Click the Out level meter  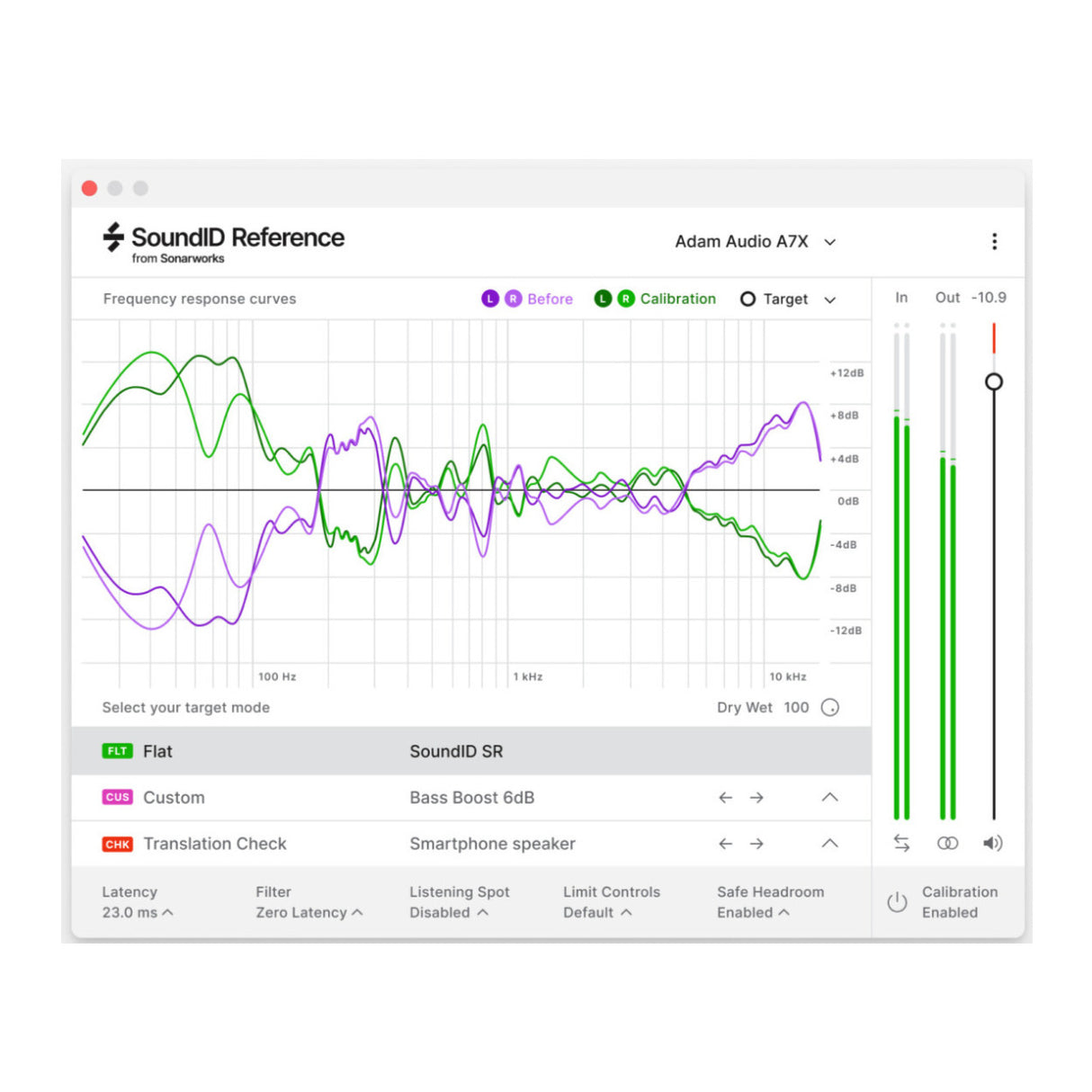click(947, 572)
